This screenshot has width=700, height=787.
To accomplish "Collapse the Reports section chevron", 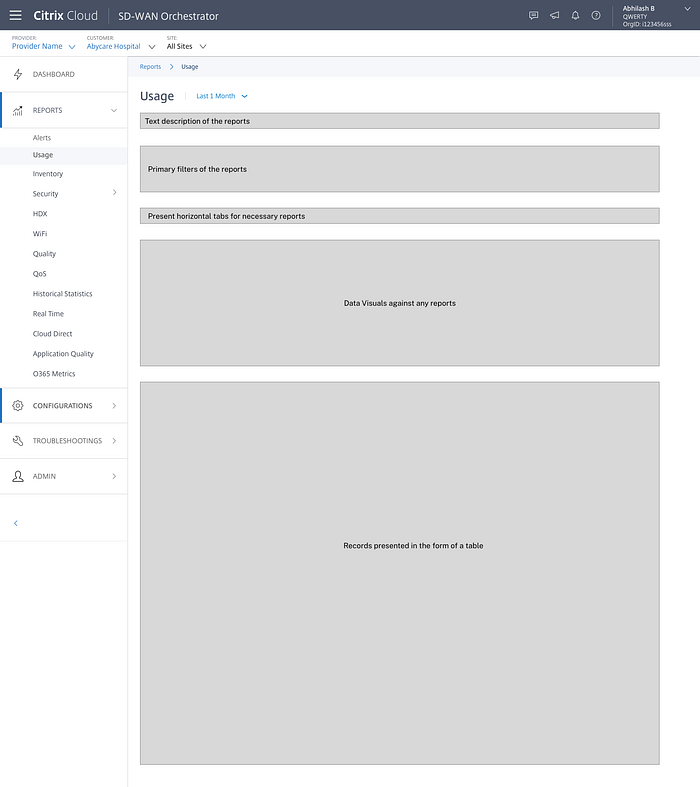I will click(x=114, y=110).
